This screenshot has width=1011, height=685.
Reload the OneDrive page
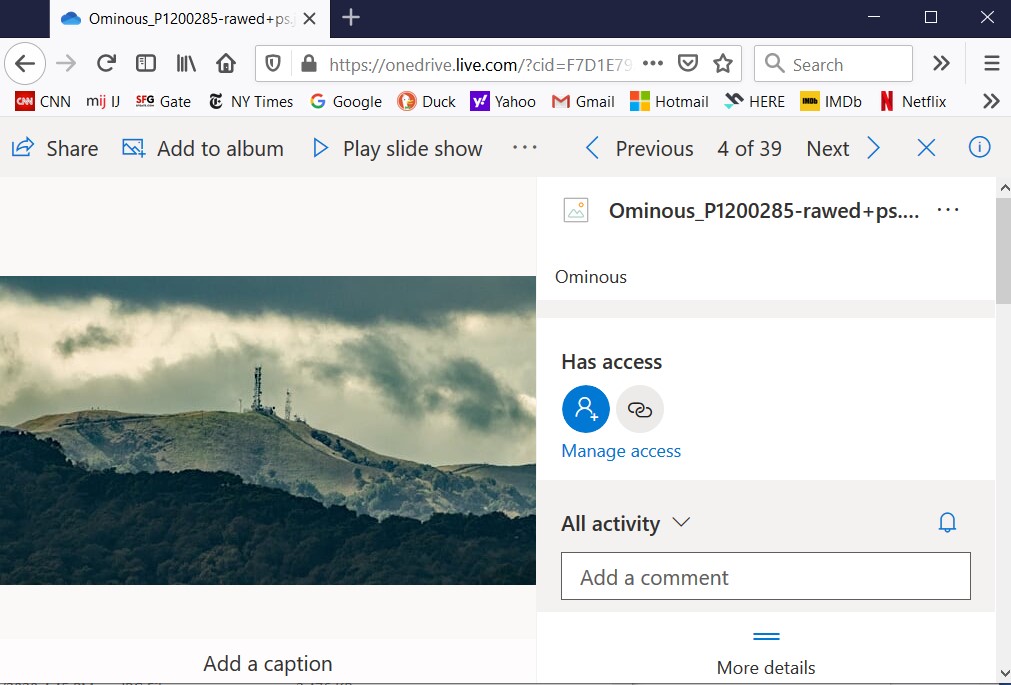[106, 63]
